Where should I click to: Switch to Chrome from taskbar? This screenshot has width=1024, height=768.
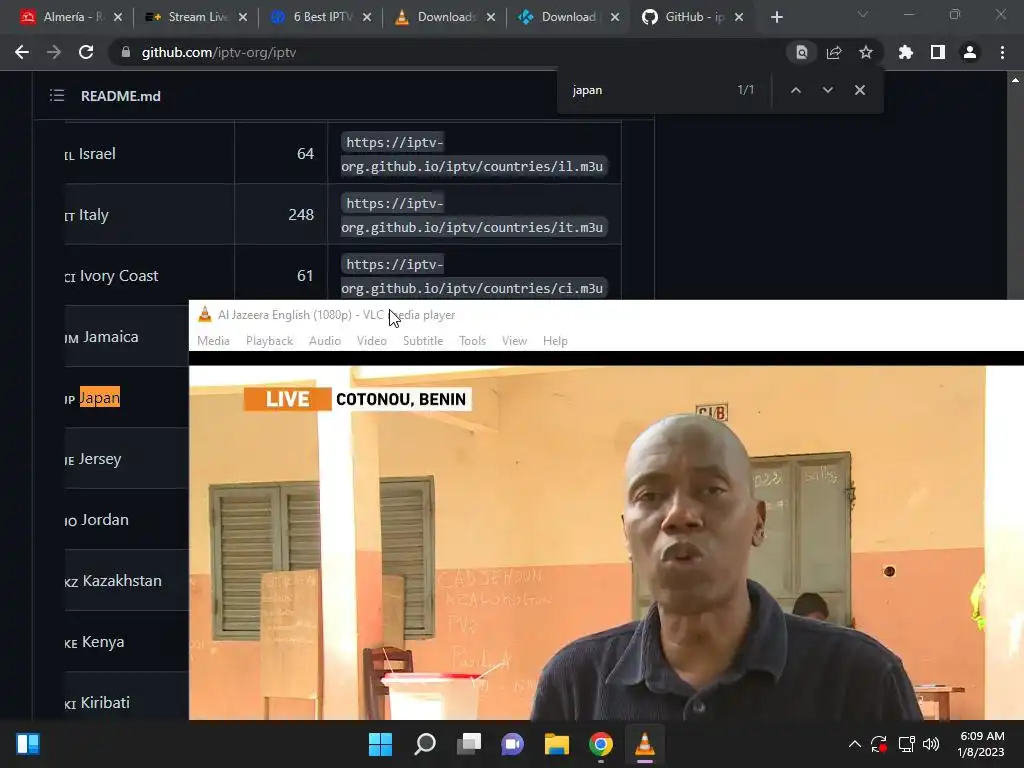601,744
